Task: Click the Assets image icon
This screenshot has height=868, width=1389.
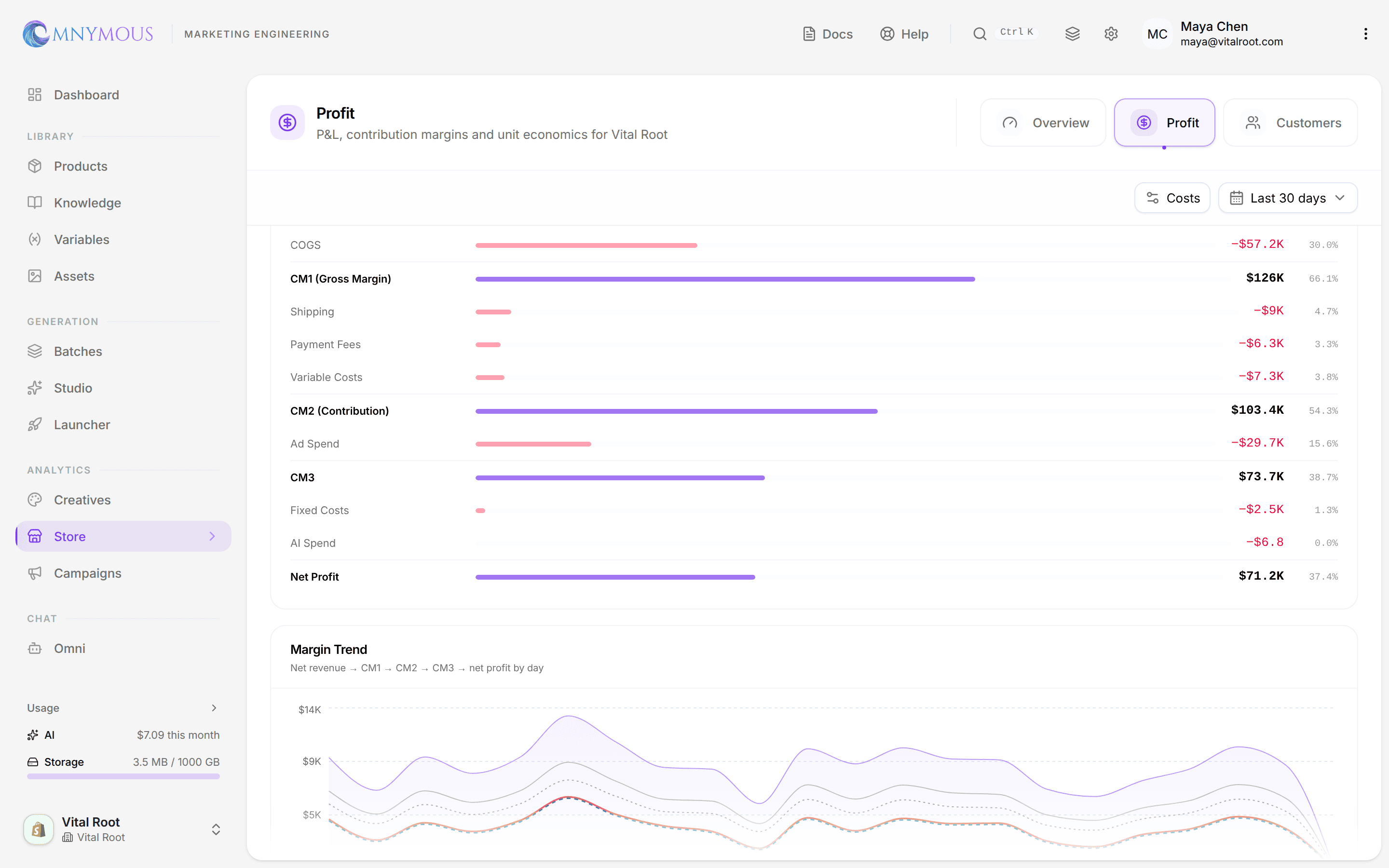Action: click(35, 276)
